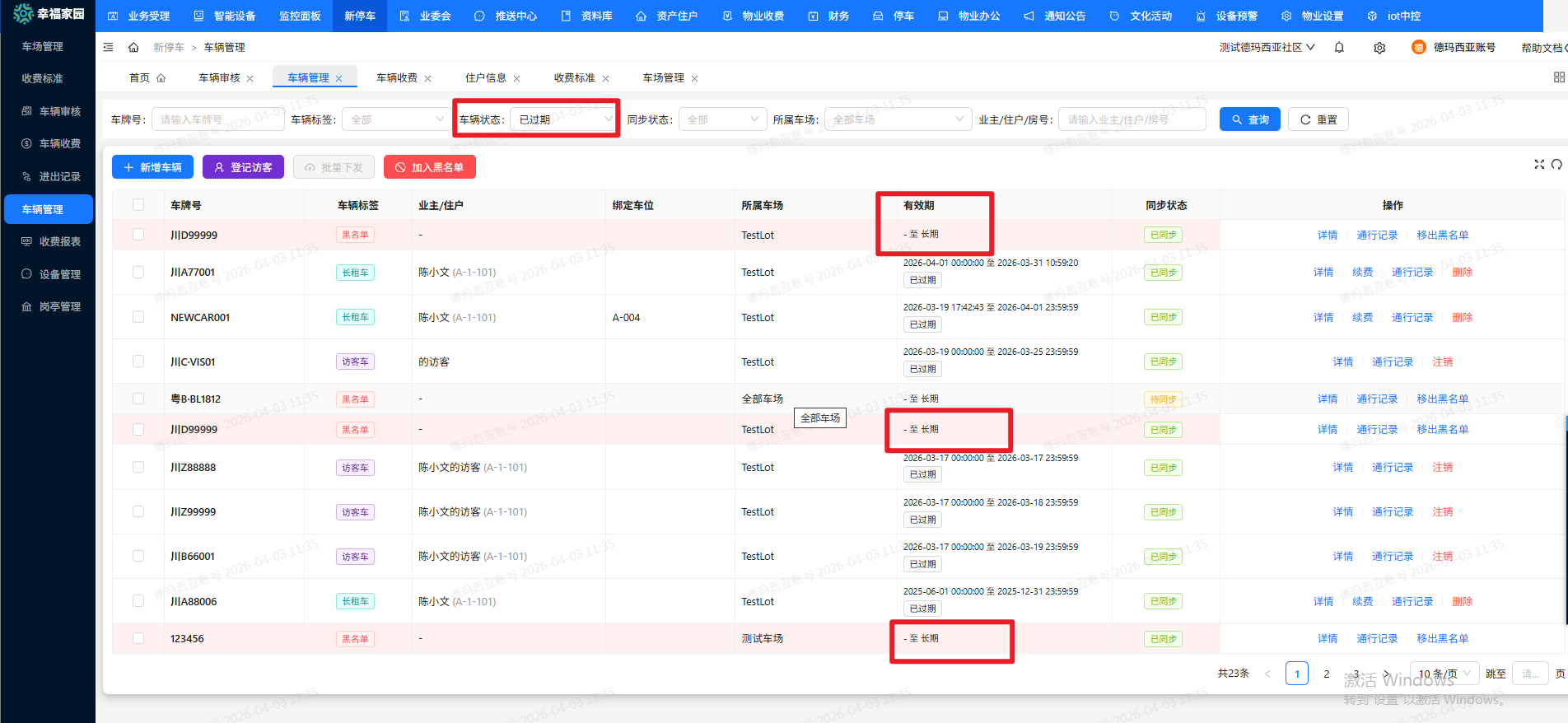Toggle the sidebar collapse icon
Viewport: 1568px width, 723px height.
point(109,48)
